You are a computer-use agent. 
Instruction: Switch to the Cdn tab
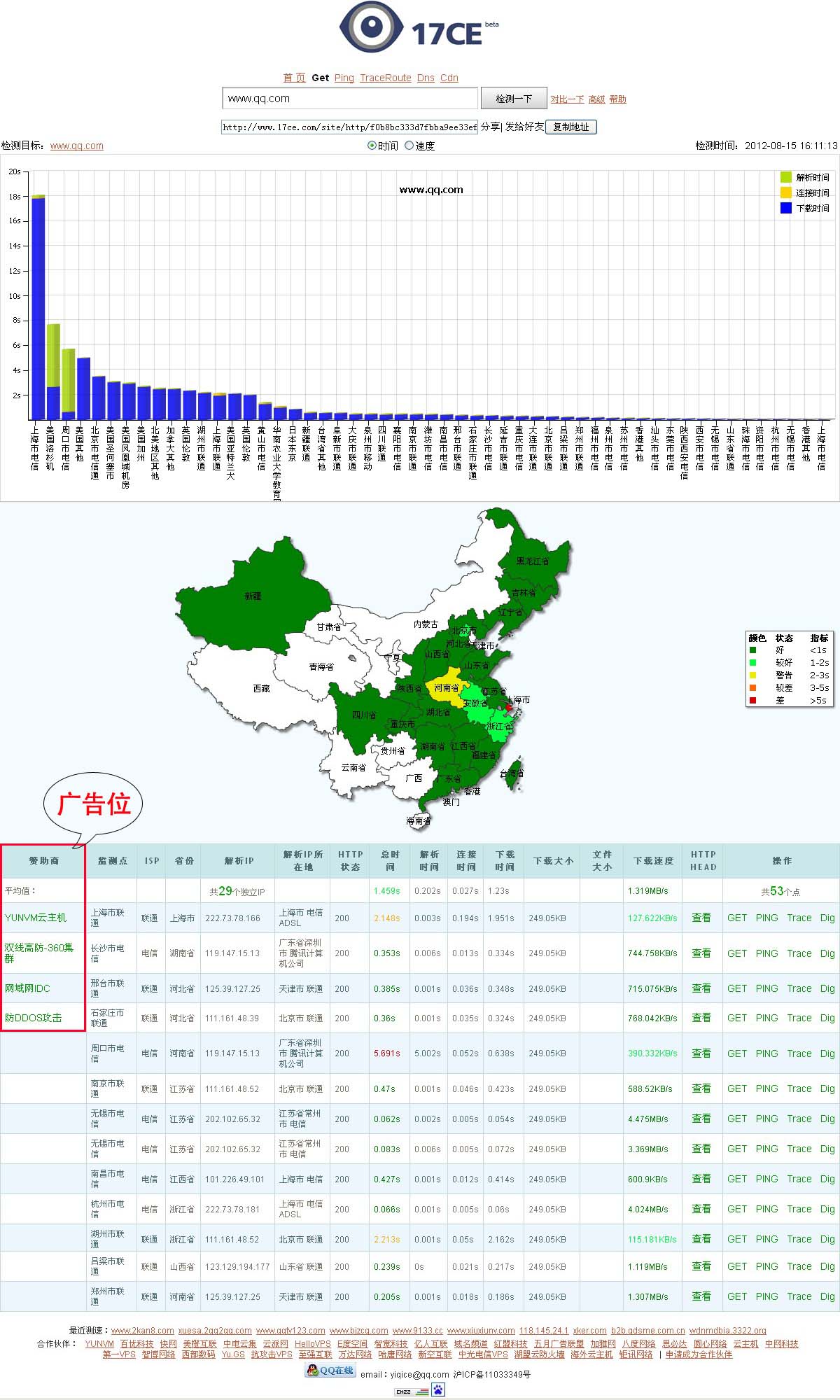pyautogui.click(x=449, y=78)
